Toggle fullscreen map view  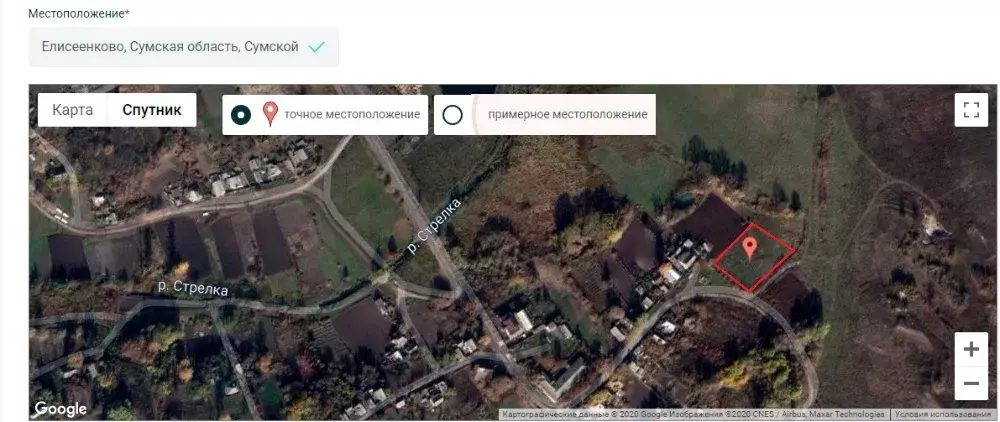point(971,110)
